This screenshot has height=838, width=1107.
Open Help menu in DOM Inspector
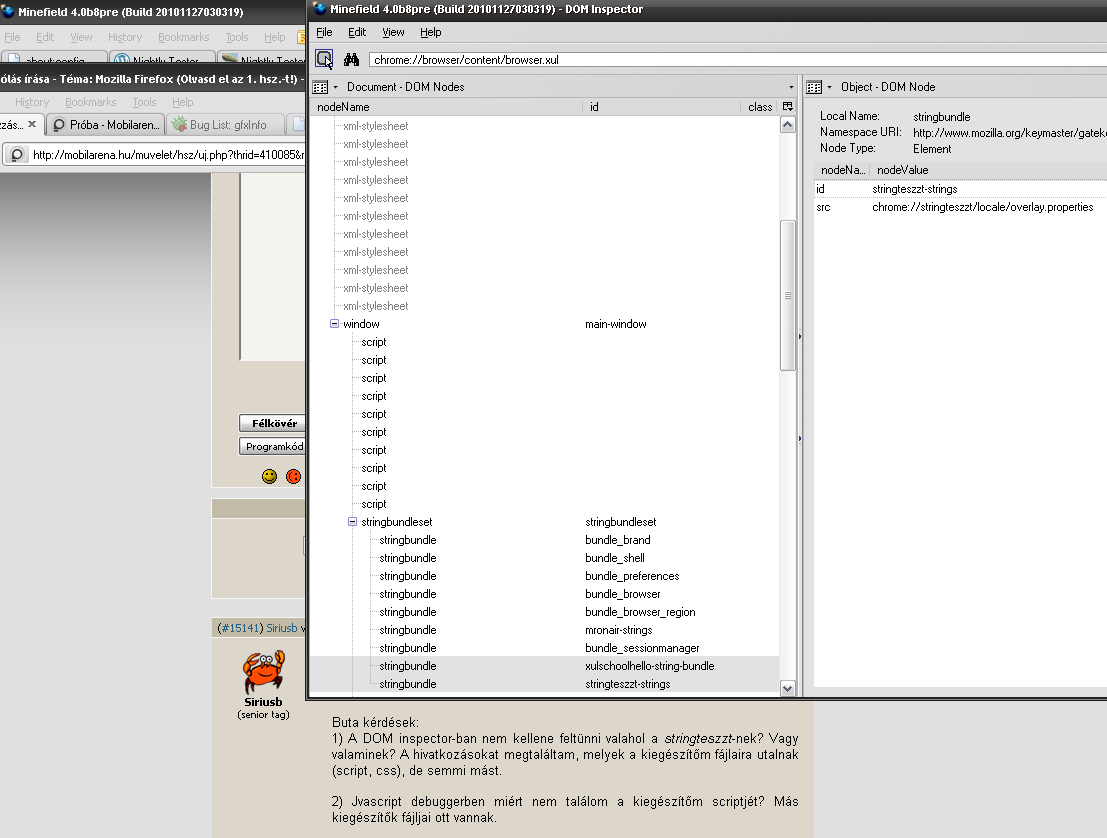431,32
